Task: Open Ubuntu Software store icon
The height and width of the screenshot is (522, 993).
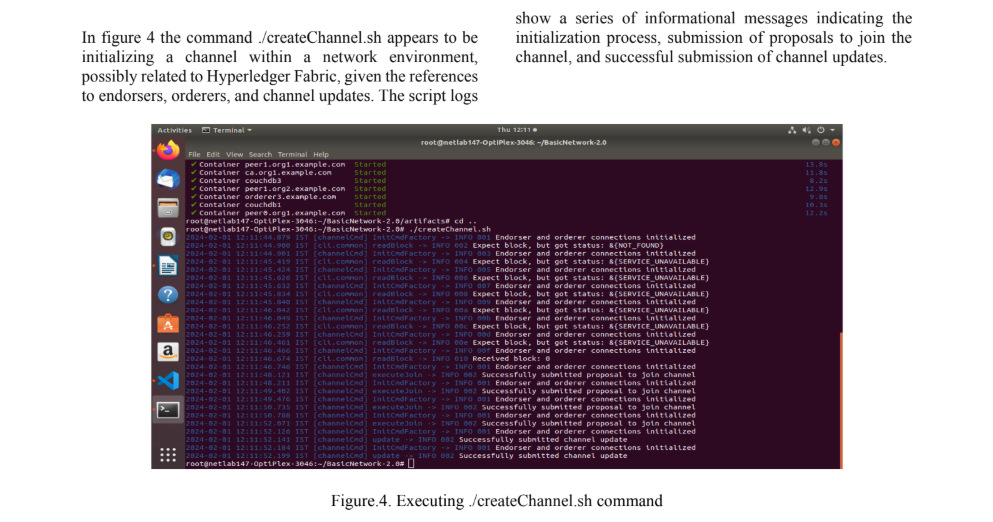Action: 168,324
